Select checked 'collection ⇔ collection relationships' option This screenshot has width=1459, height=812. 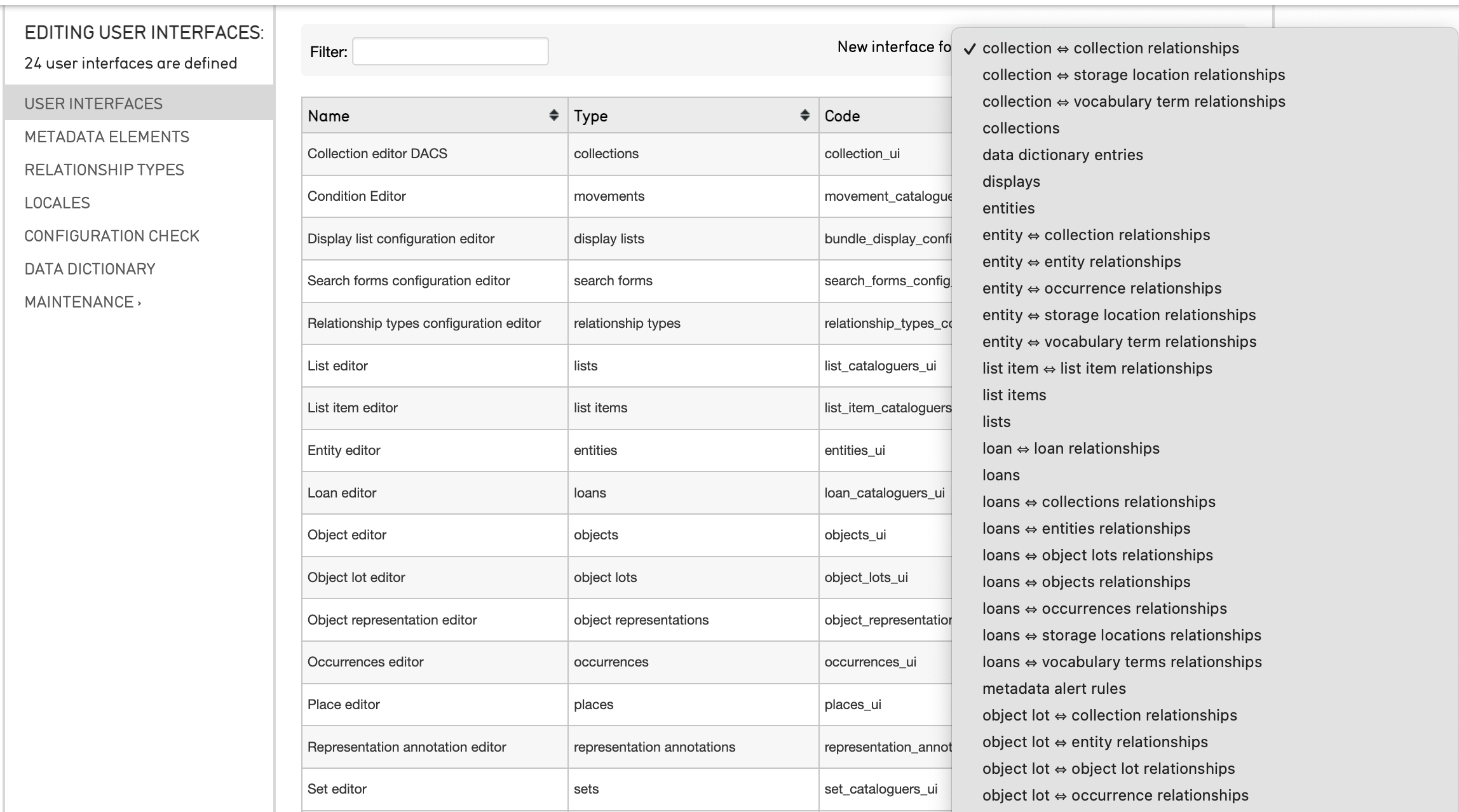(1110, 48)
